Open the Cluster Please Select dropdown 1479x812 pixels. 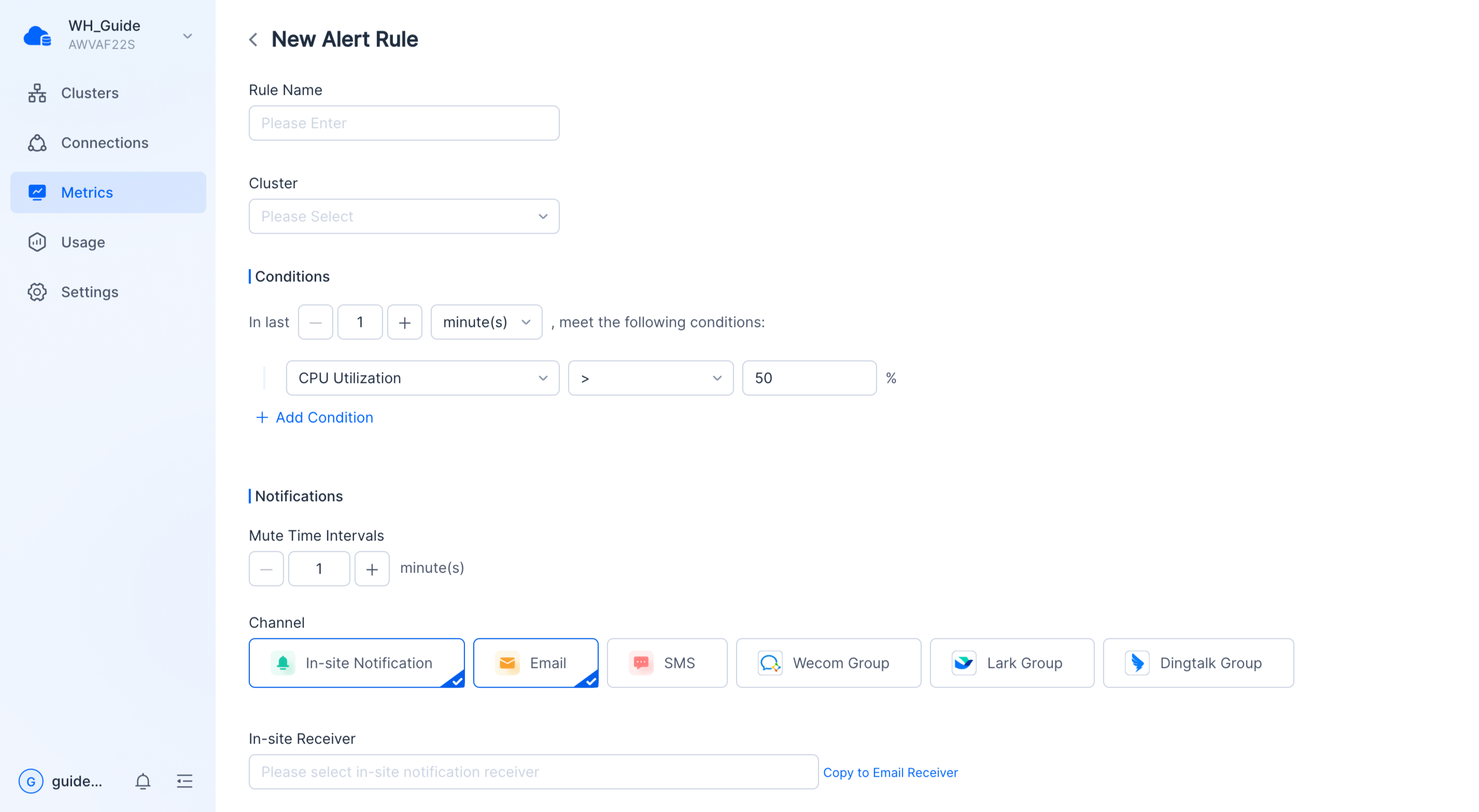404,216
